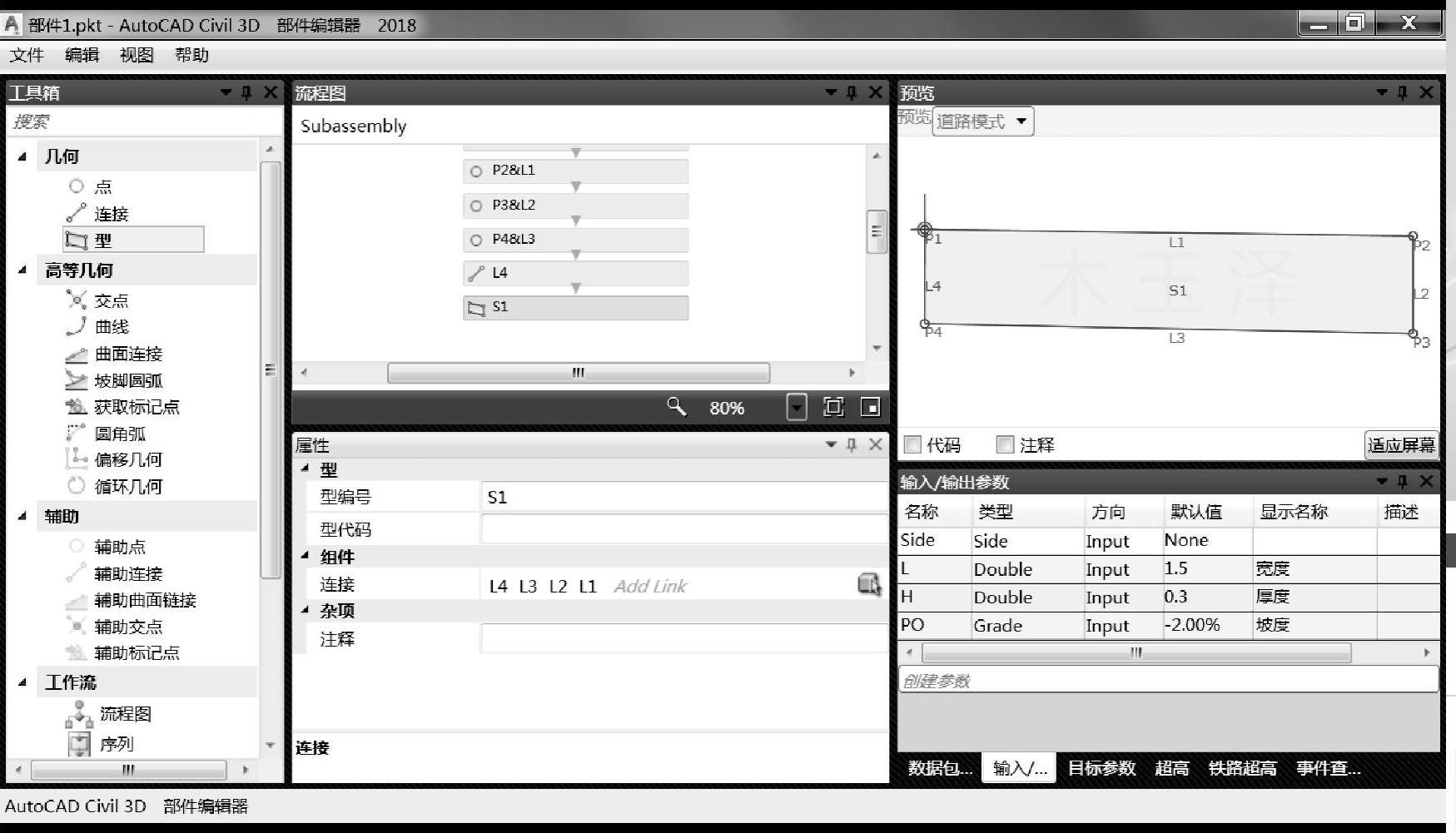Screen dimensions: 1456x833
Task: Collapse the 高等几何 advanced geometry group
Action: click(22, 270)
